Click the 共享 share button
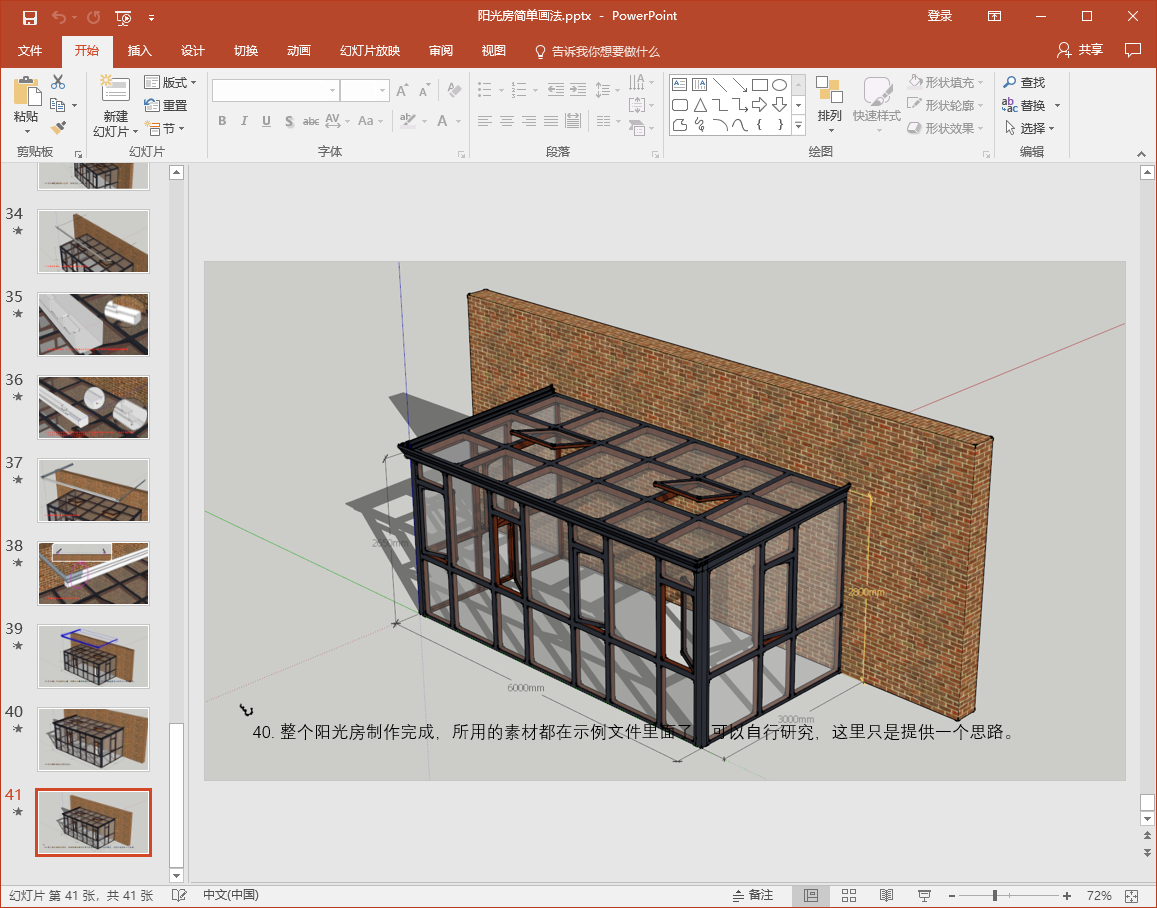 click(x=1080, y=50)
